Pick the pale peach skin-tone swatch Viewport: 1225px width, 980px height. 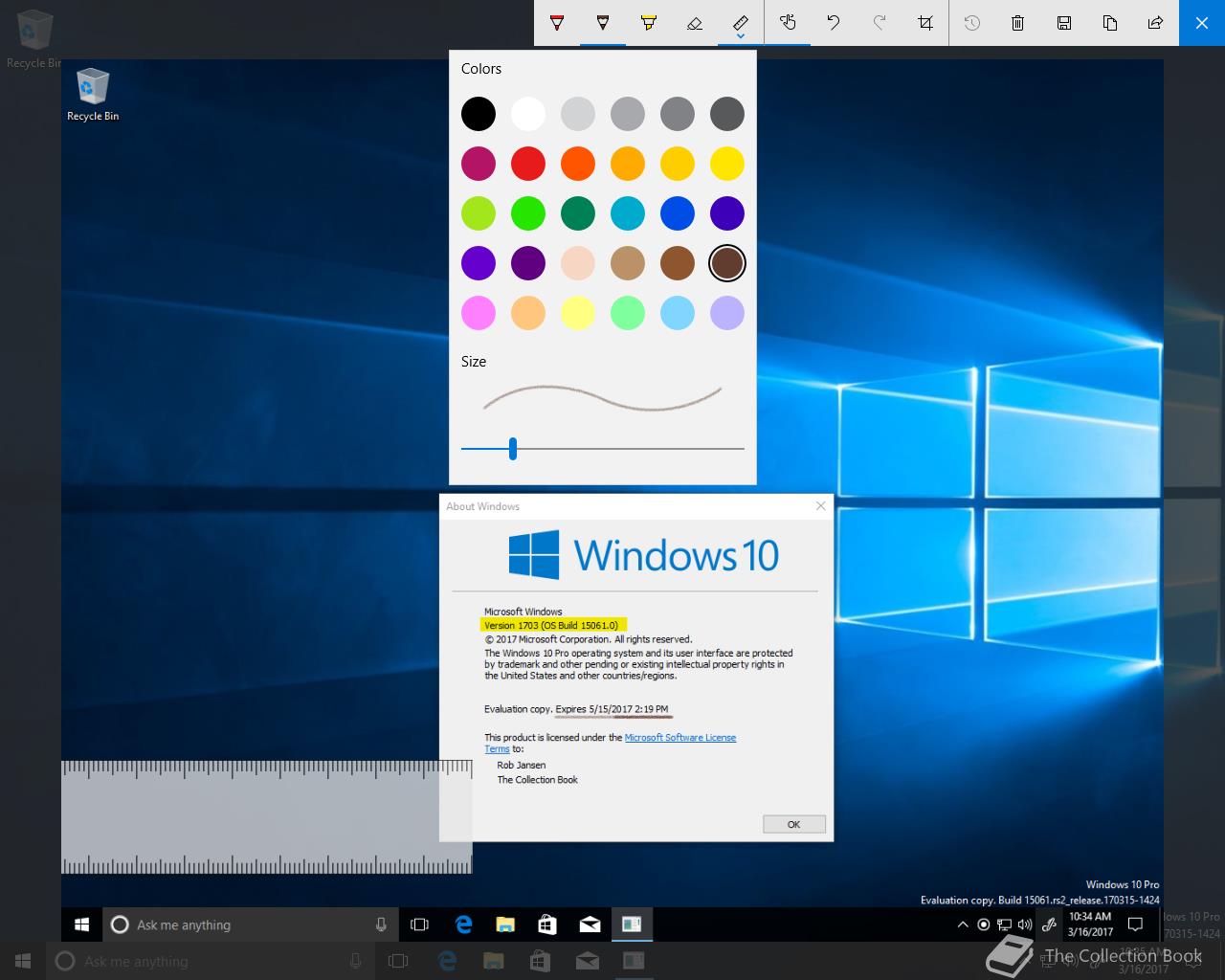point(578,263)
